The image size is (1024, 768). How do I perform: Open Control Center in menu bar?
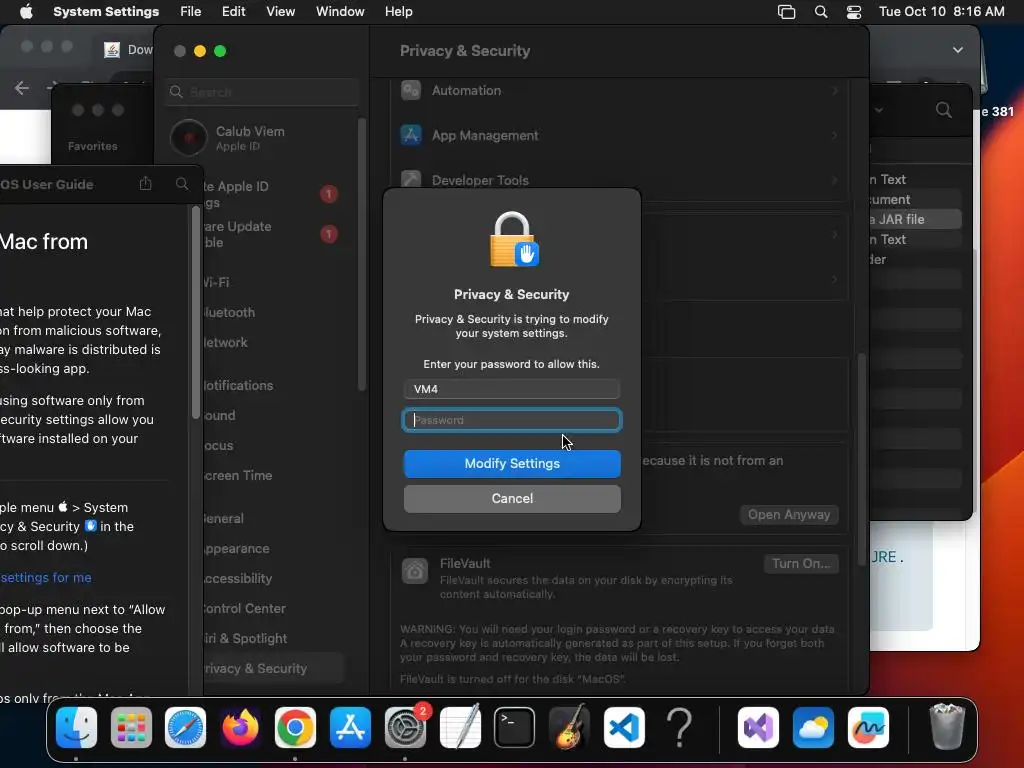point(854,12)
